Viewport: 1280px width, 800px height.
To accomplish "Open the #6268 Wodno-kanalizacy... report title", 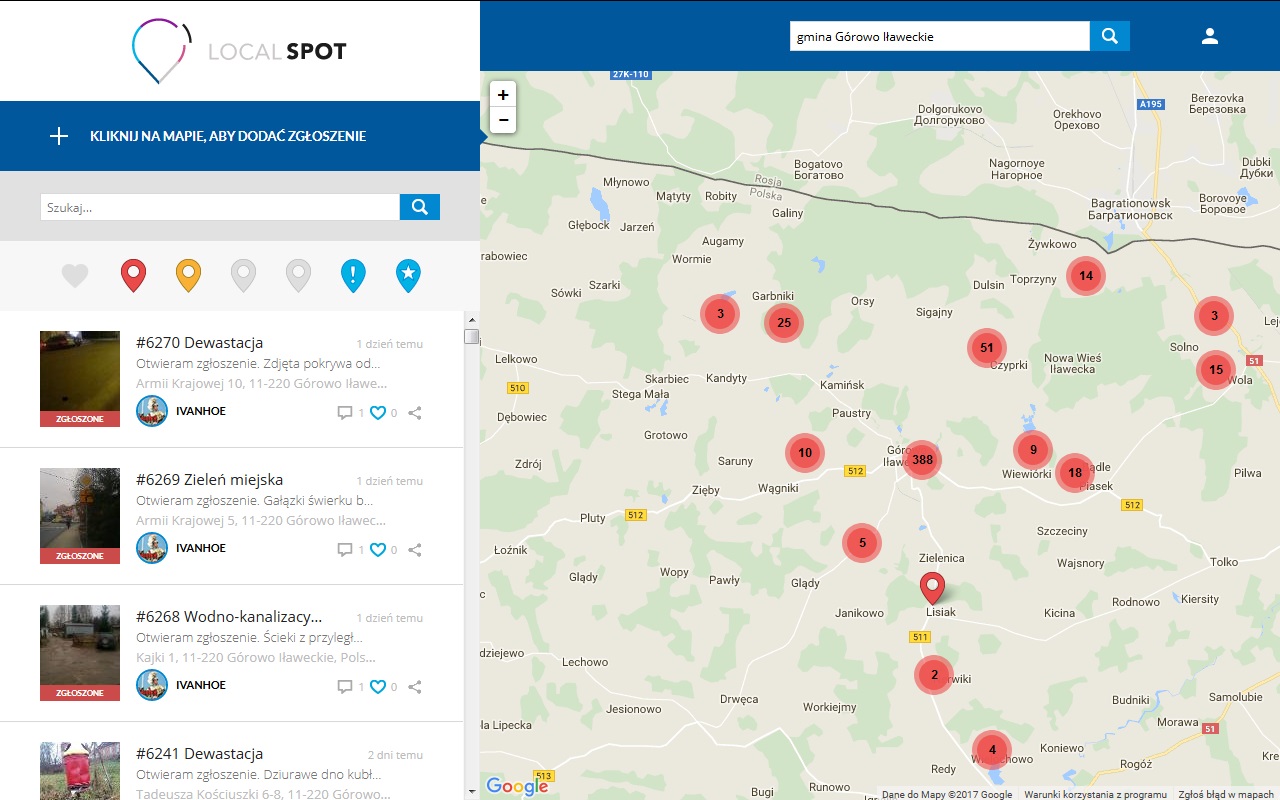I will (229, 617).
